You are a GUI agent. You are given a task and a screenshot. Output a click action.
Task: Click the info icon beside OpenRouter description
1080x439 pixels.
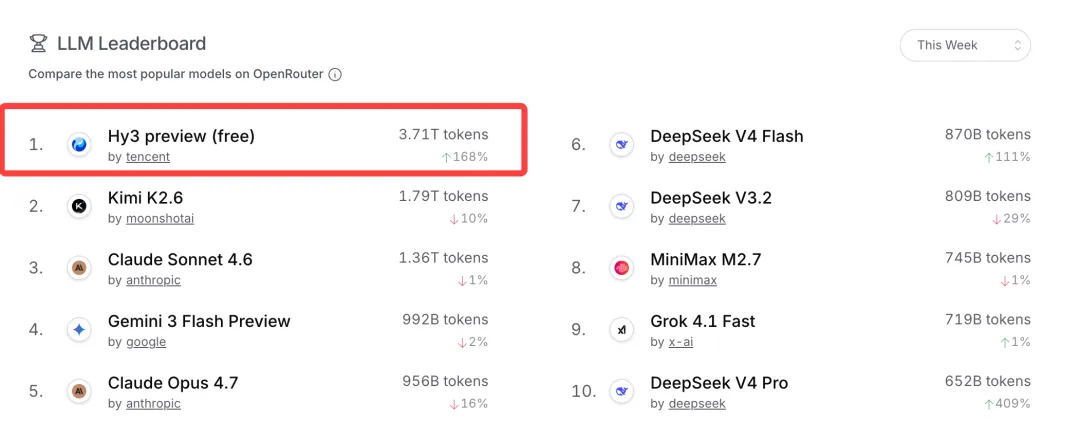[x=335, y=74]
